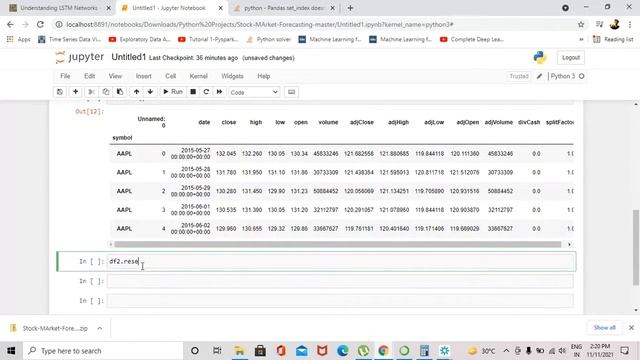Run the current cell
The image size is (640, 360).
coord(173,92)
